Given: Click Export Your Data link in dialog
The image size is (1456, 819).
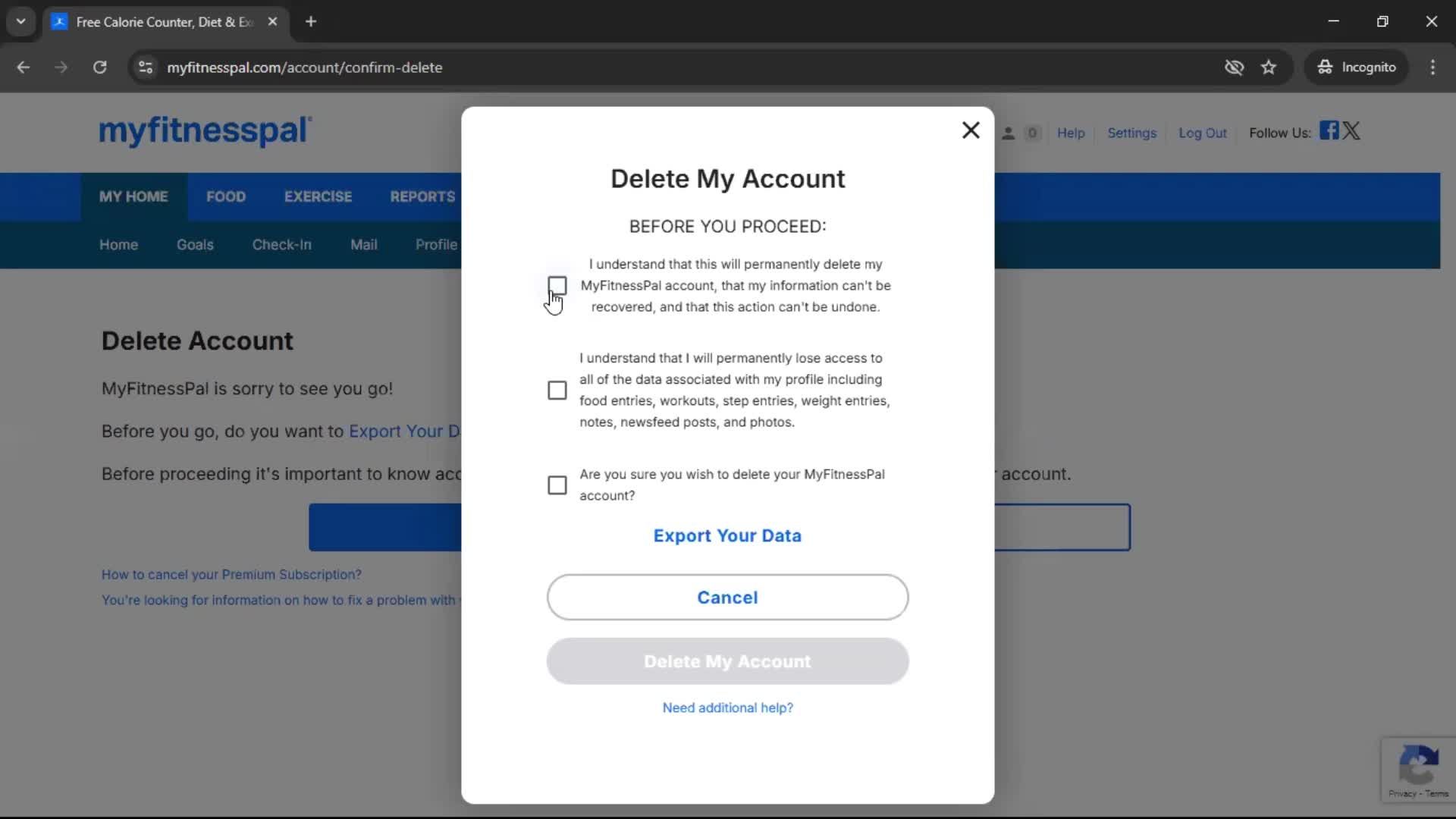Looking at the screenshot, I should pos(727,535).
